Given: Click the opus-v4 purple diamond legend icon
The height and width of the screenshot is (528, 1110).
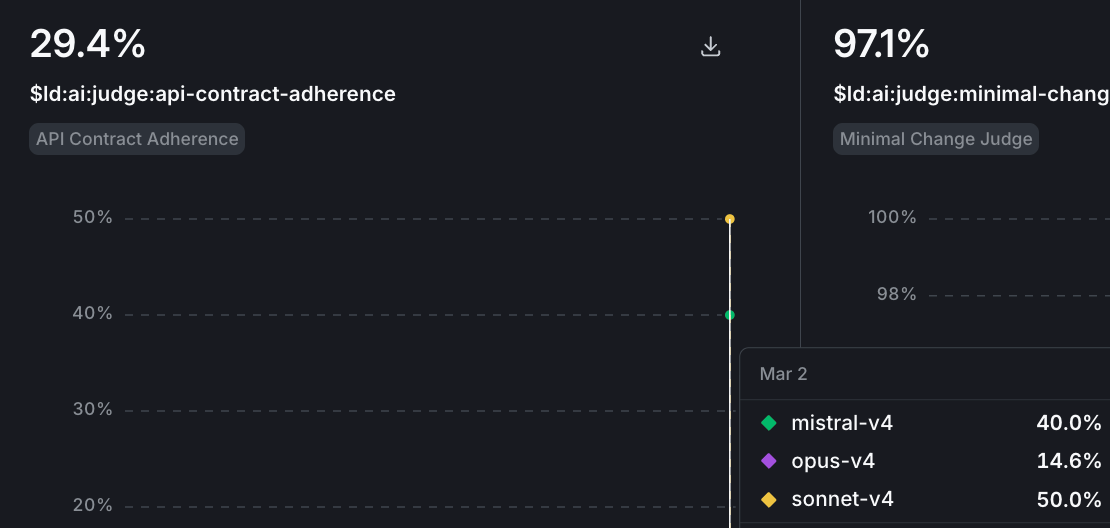Looking at the screenshot, I should coord(769,461).
